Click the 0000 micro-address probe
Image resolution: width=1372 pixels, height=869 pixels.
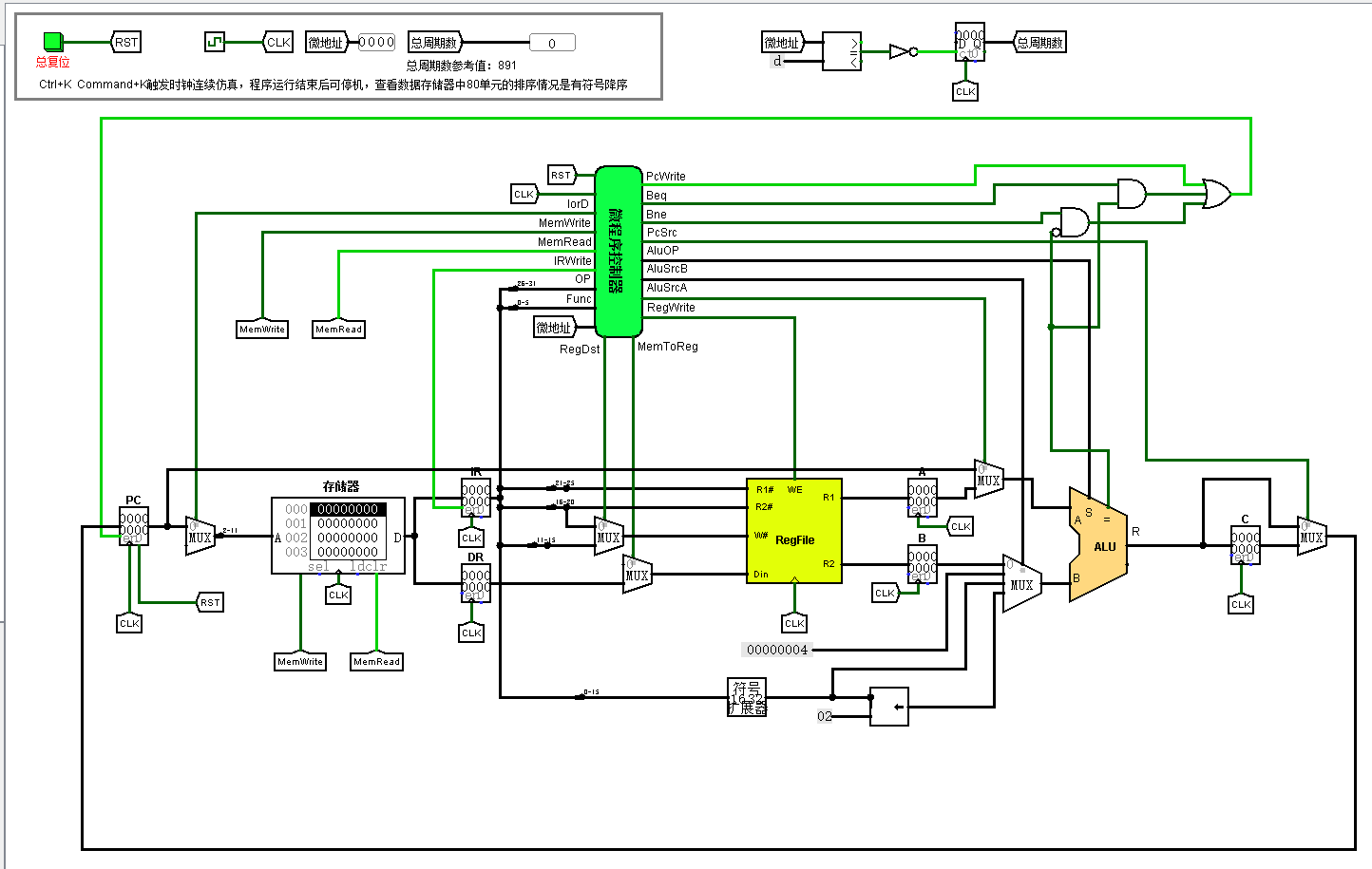376,42
